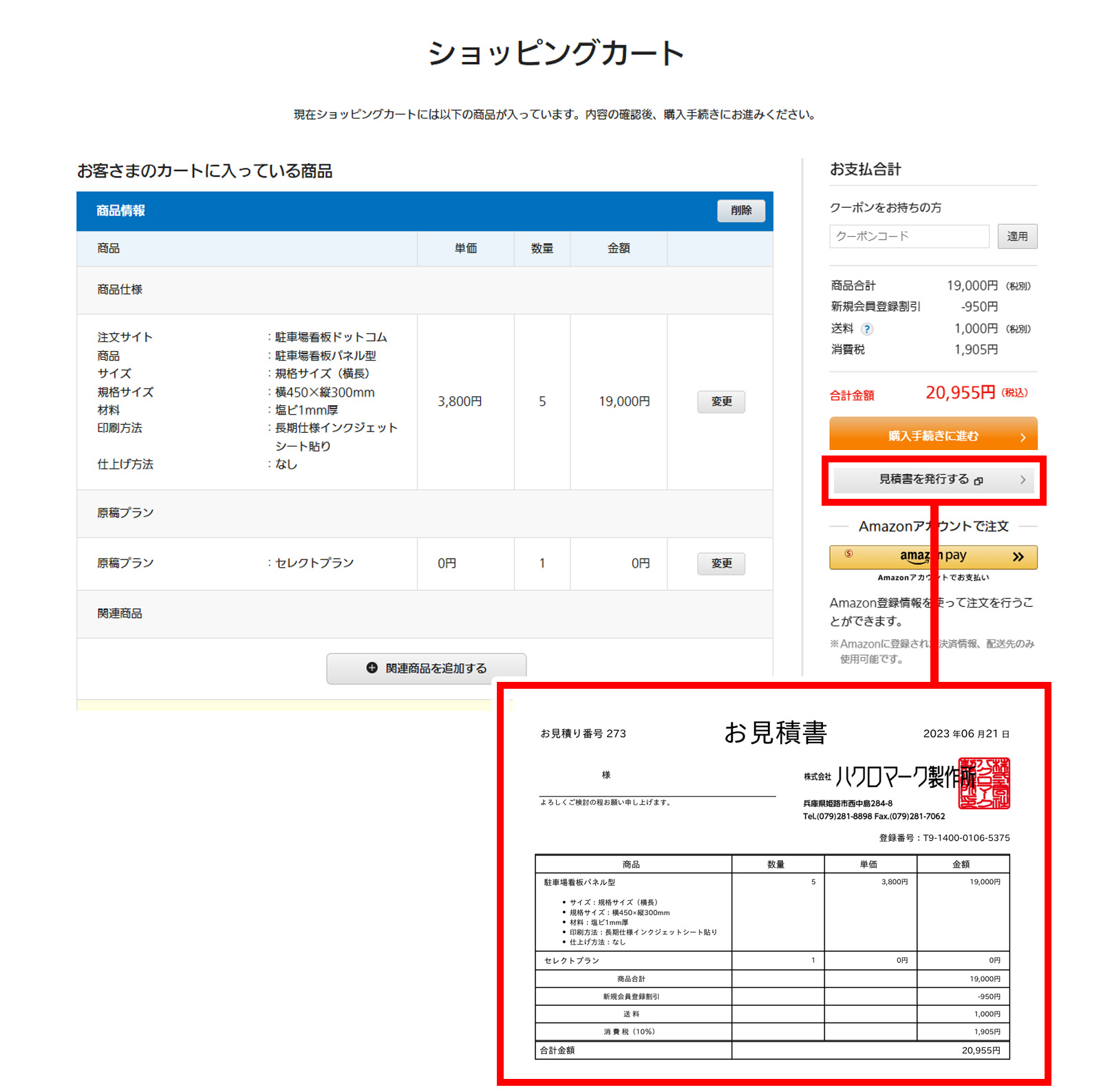This screenshot has height=1092, width=1101.
Task: Click the クーポンコード input field
Action: coord(908,236)
